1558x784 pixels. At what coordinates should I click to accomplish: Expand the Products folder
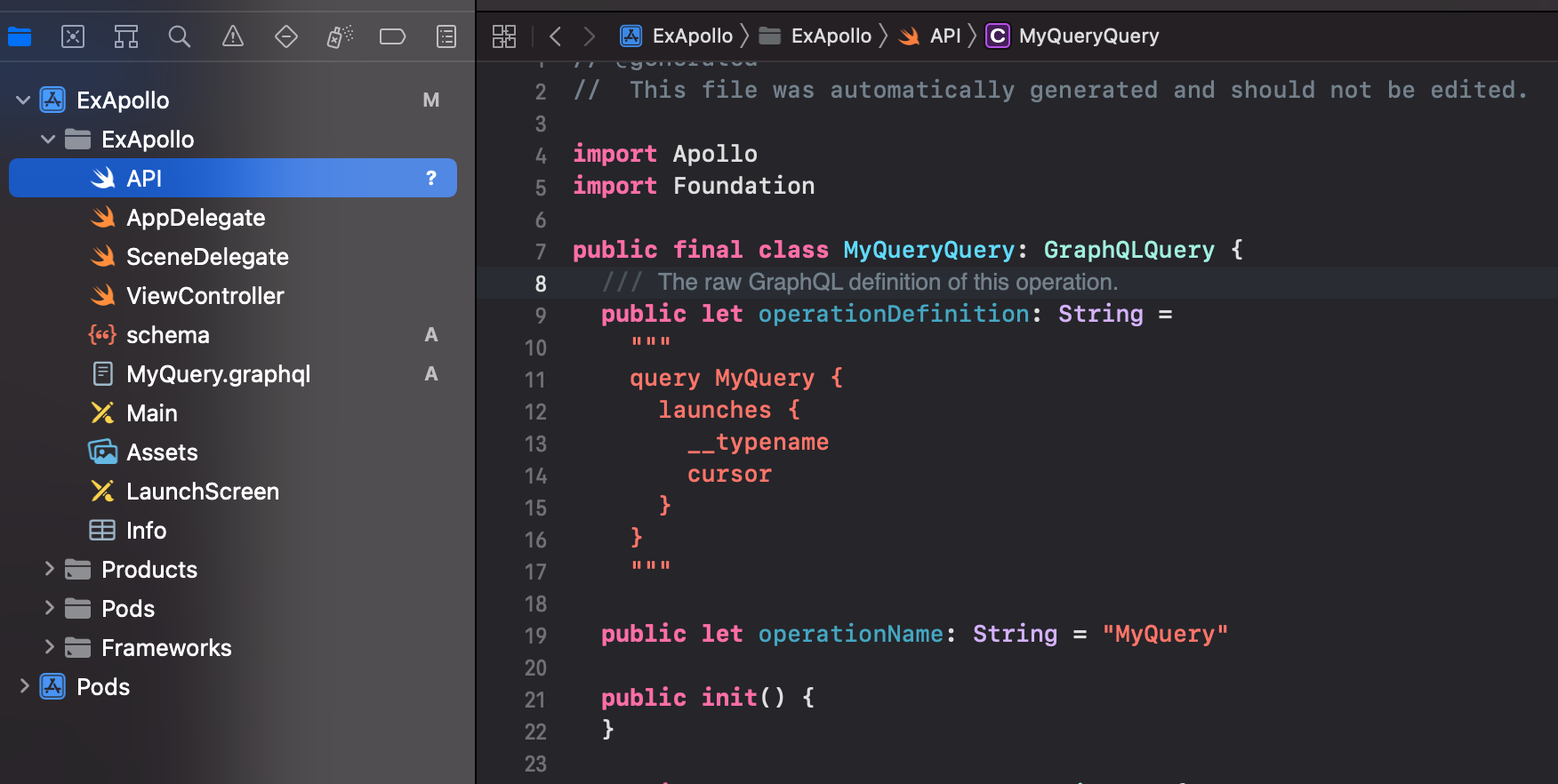click(49, 569)
